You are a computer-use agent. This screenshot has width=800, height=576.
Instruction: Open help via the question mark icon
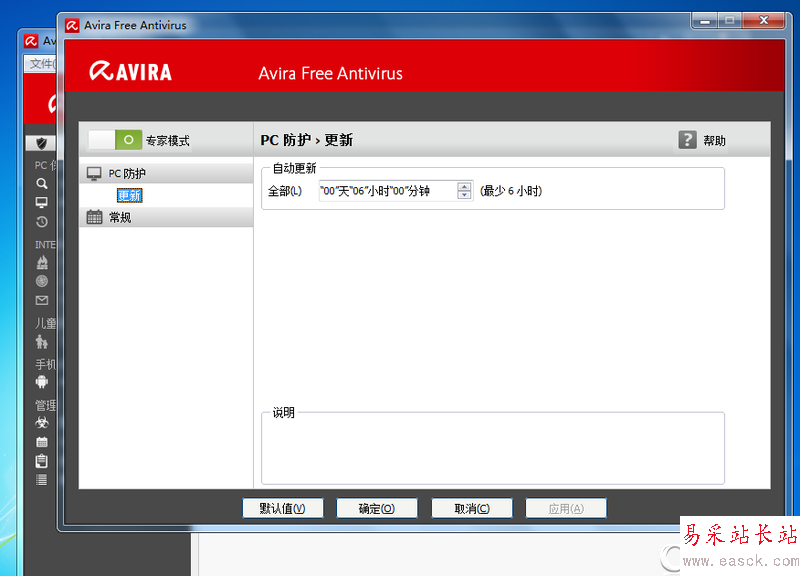[687, 140]
